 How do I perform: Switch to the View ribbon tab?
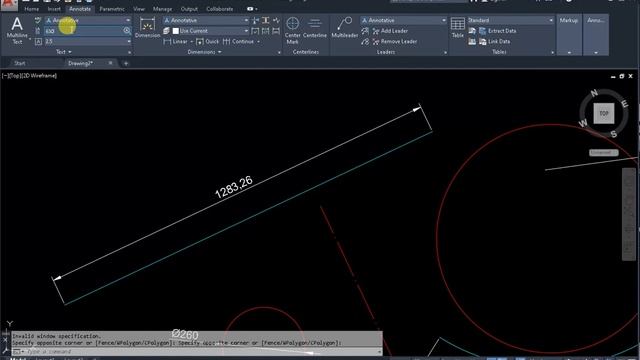click(x=139, y=9)
